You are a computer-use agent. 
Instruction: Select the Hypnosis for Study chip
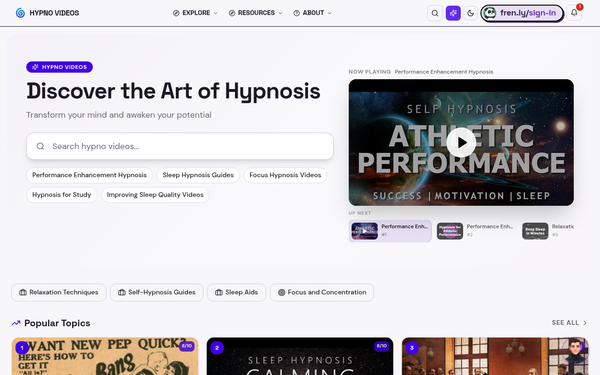[x=62, y=195]
